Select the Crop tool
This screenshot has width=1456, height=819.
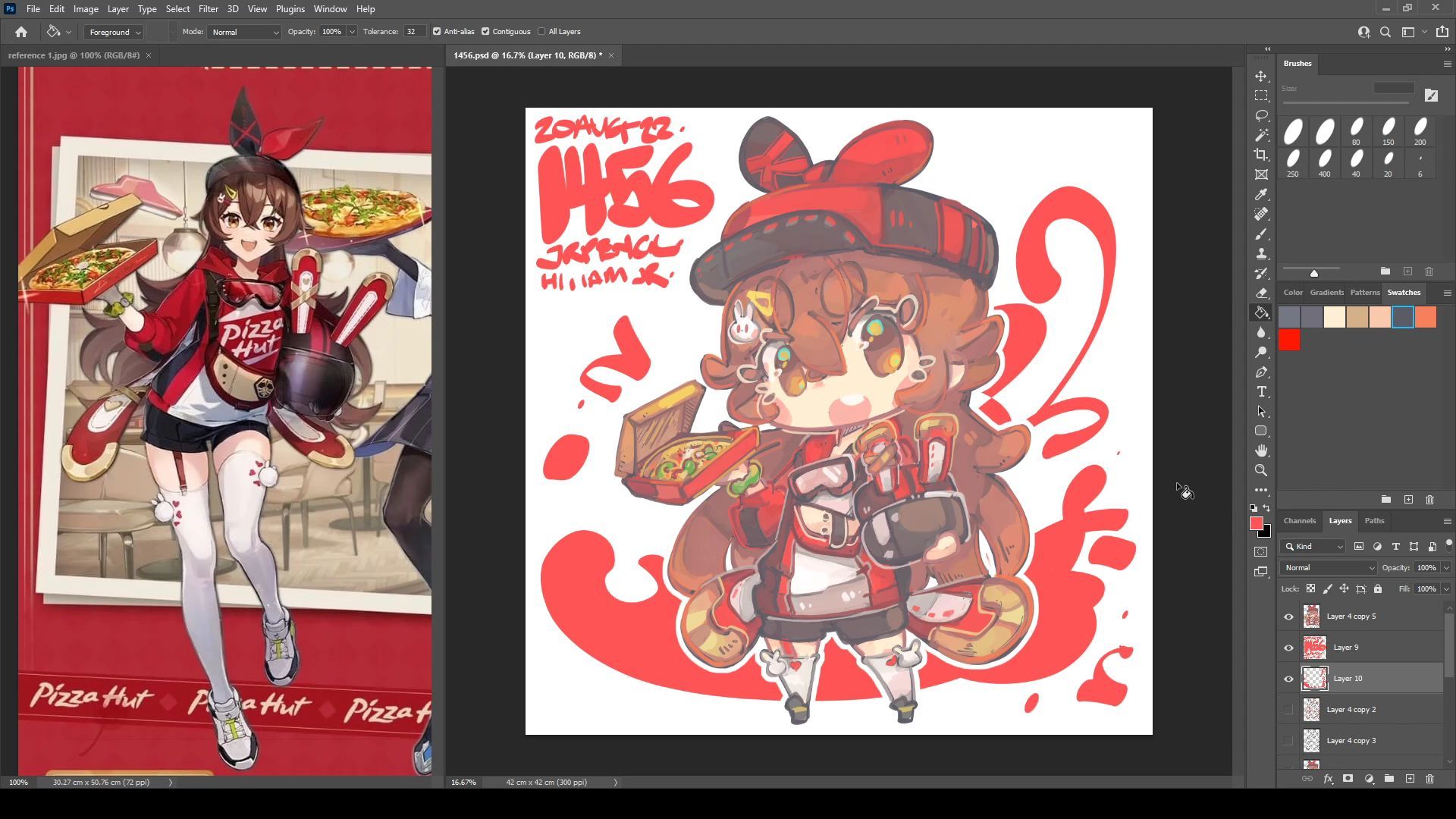point(1261,155)
